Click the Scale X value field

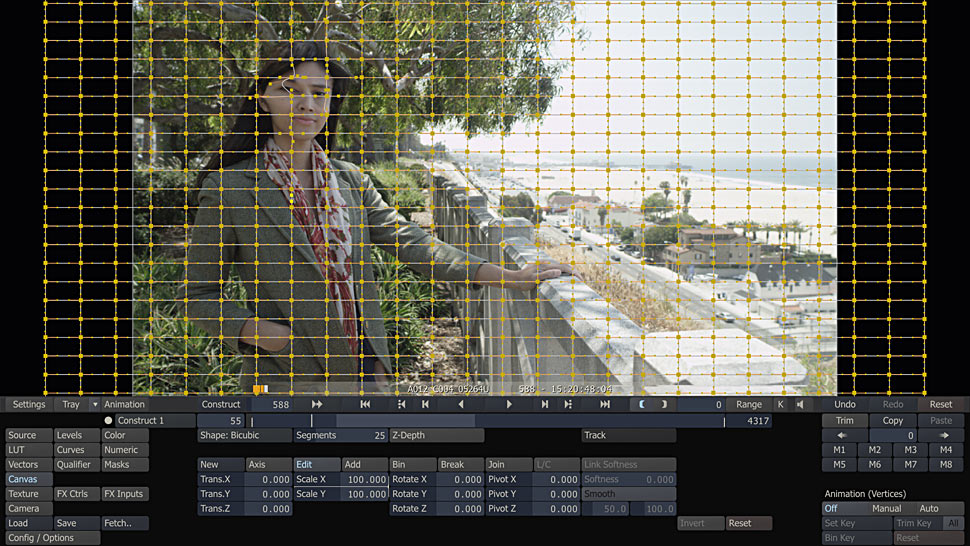pos(366,480)
